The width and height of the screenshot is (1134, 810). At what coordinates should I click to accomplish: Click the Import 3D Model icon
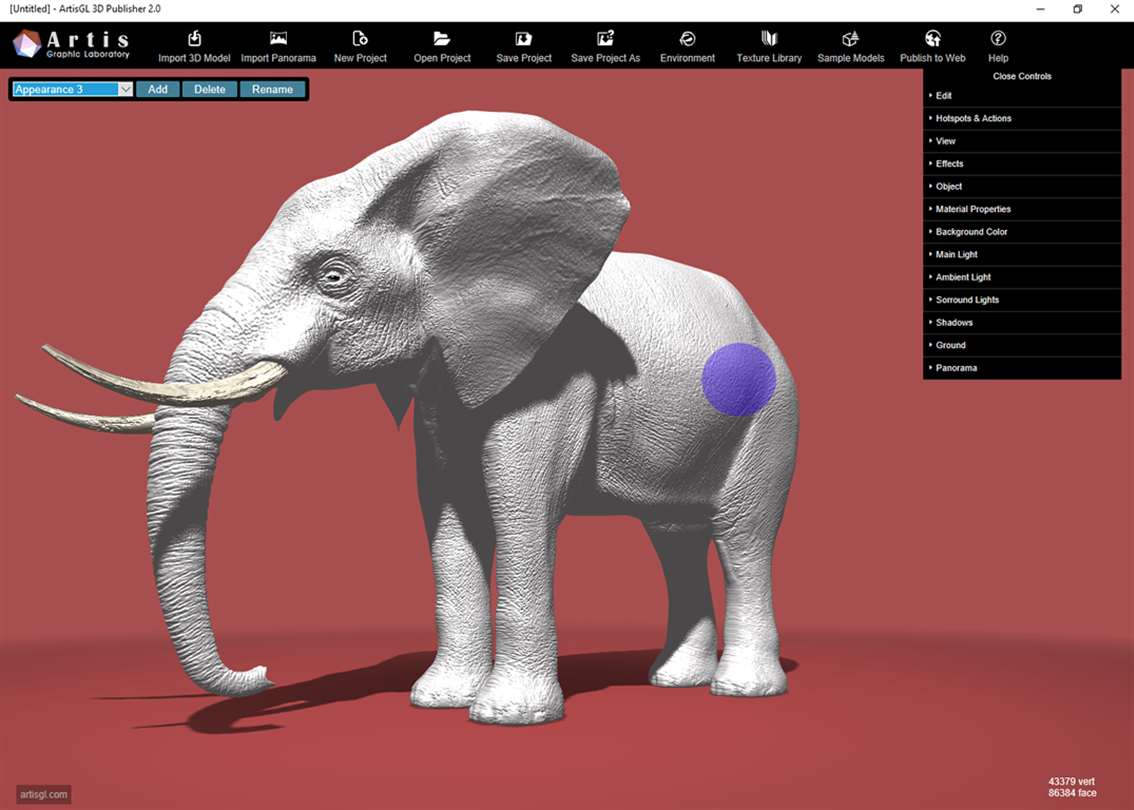[x=194, y=38]
